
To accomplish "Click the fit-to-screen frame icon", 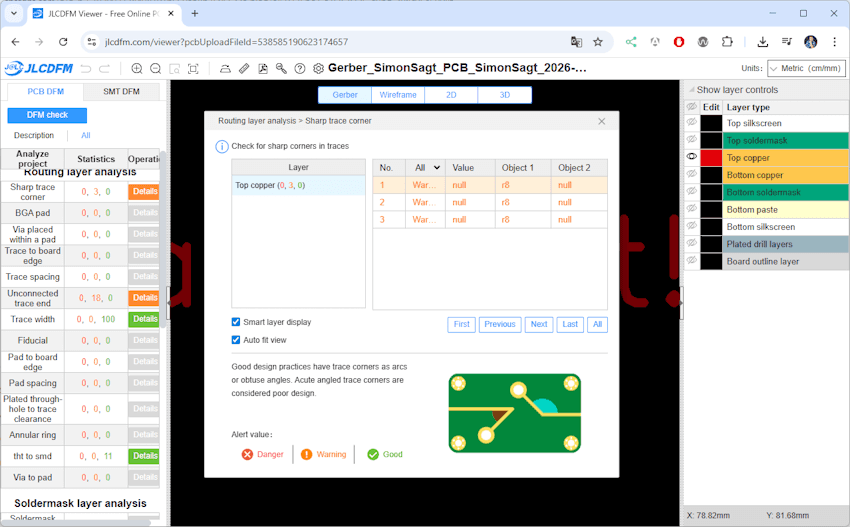I will click(x=193, y=68).
